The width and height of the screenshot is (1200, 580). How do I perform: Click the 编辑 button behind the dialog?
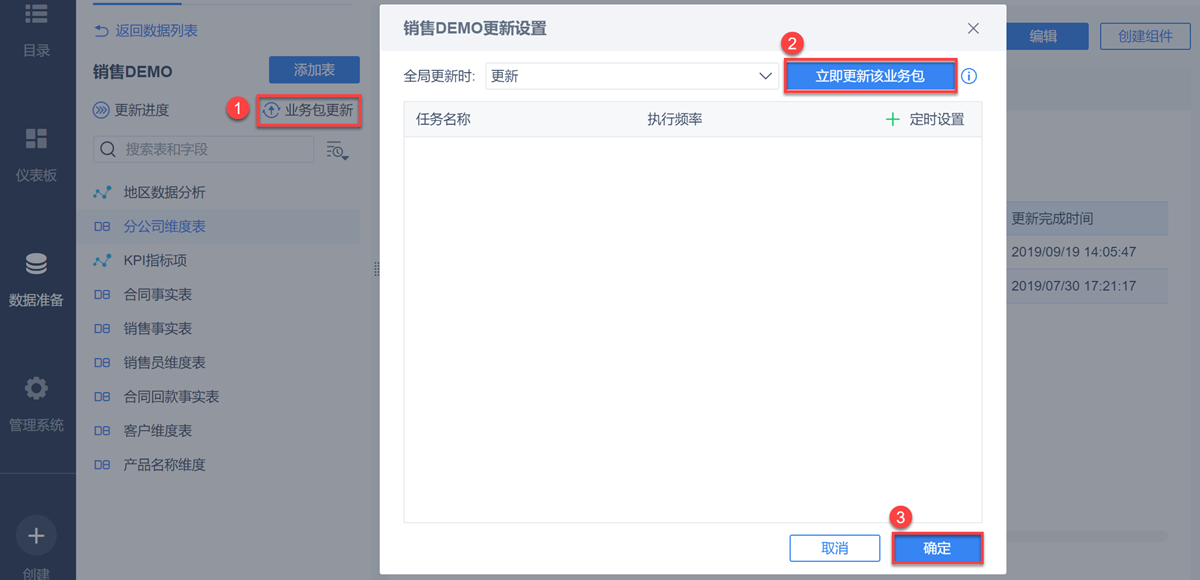[x=1044, y=36]
